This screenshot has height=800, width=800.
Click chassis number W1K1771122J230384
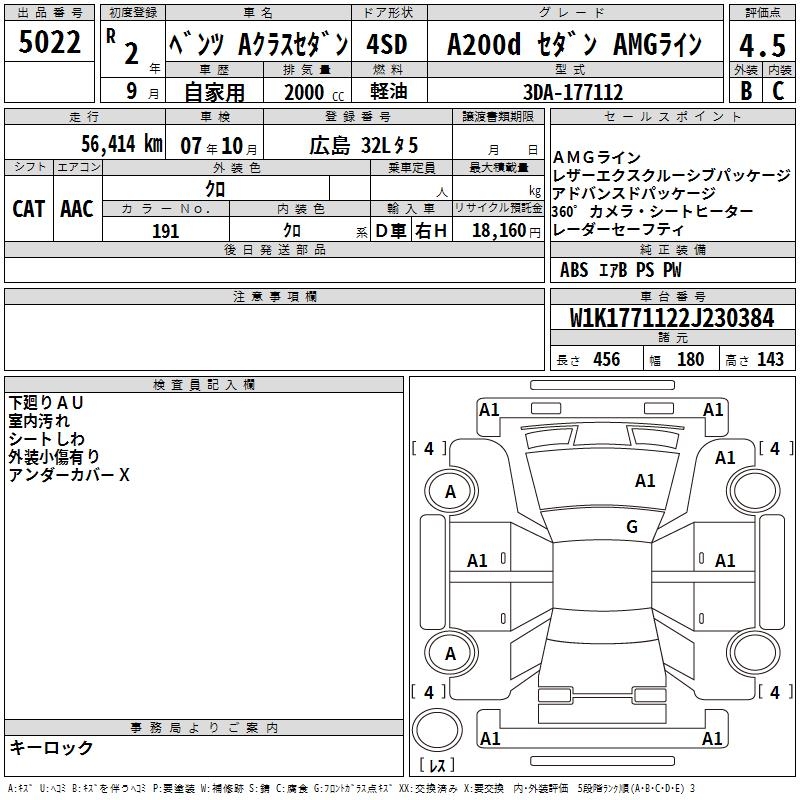(671, 318)
